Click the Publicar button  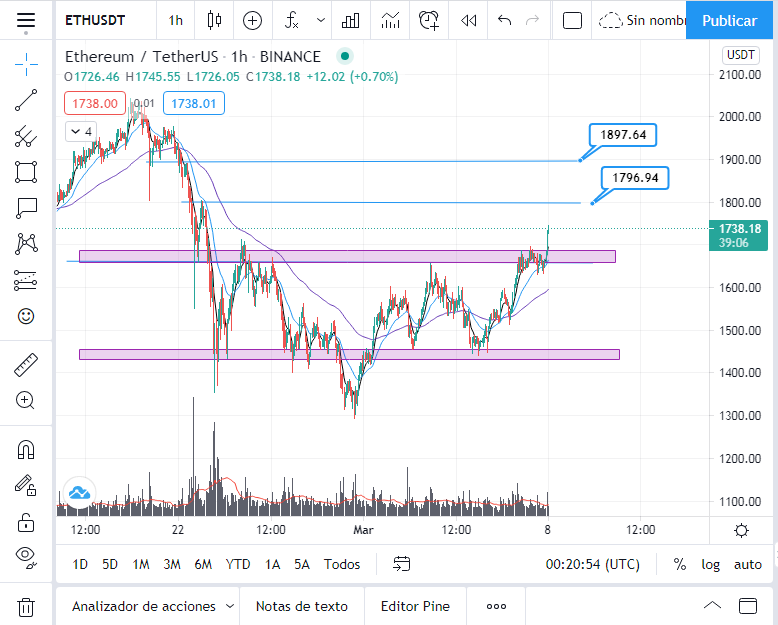click(x=729, y=20)
